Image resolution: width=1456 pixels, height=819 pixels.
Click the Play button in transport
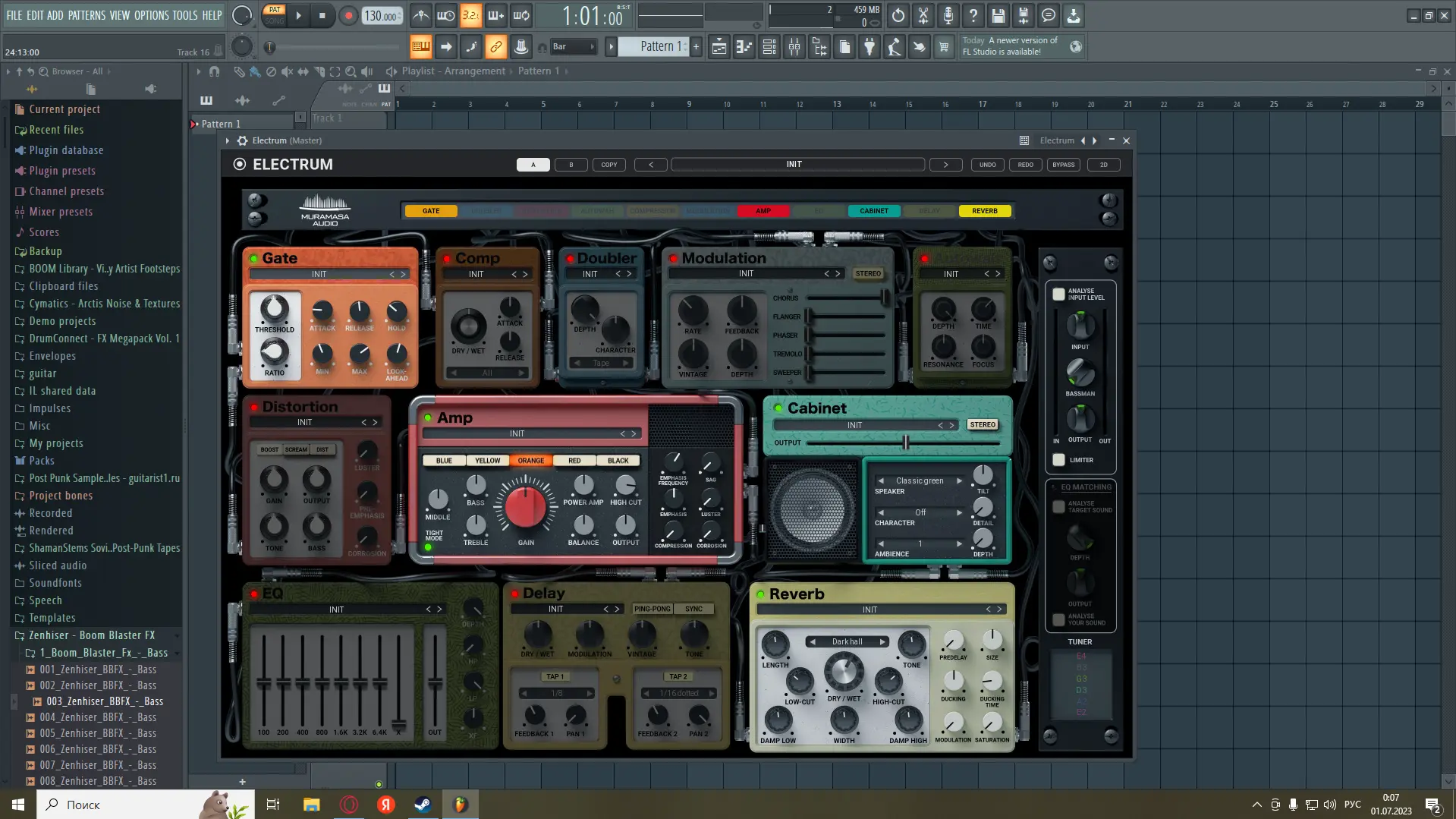tap(298, 15)
